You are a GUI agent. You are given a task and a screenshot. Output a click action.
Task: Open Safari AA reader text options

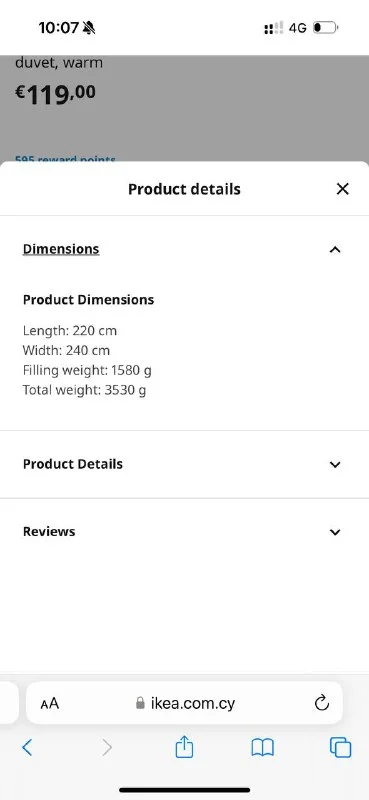50,704
